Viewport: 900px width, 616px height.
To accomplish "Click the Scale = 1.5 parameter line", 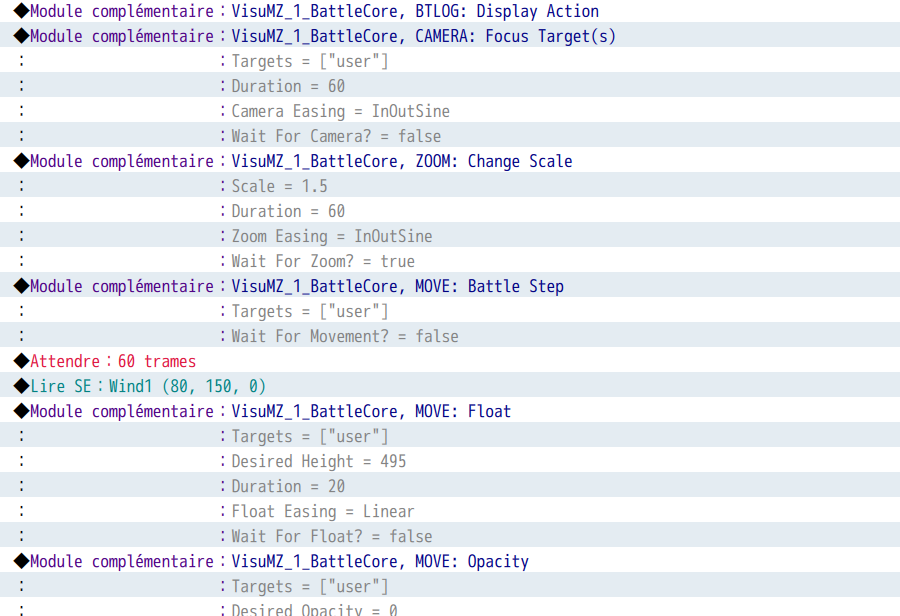I will coord(279,186).
